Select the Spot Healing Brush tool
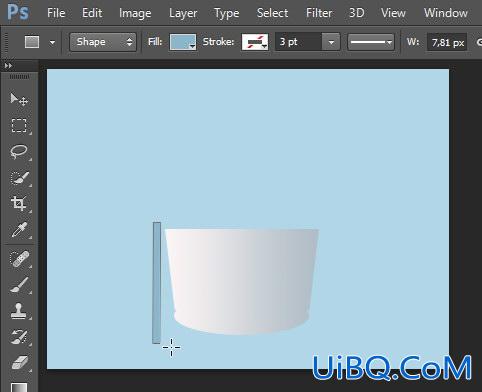Image resolution: width=482 pixels, height=392 pixels. pos(19,259)
